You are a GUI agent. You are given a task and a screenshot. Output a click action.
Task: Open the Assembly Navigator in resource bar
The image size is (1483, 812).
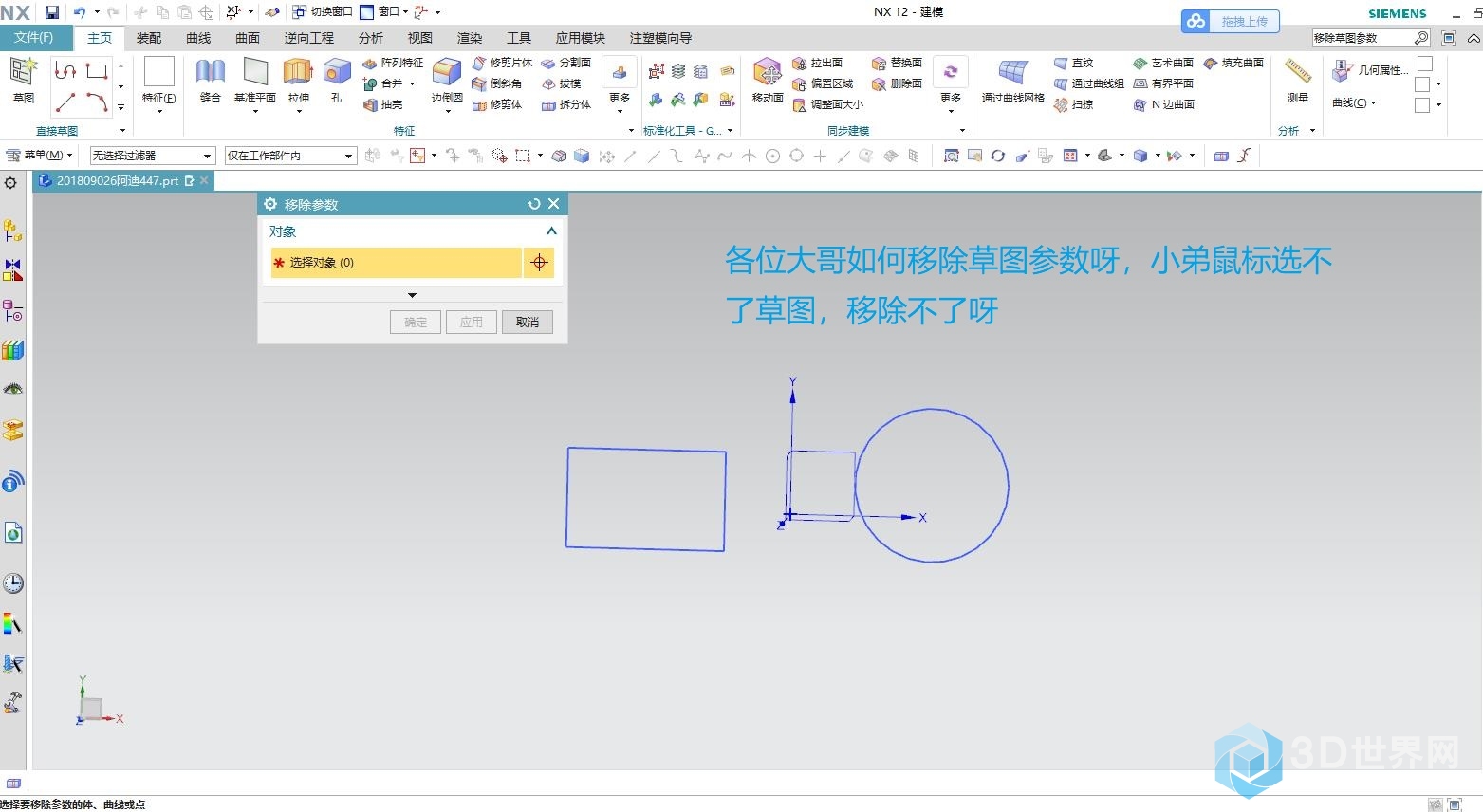12,231
